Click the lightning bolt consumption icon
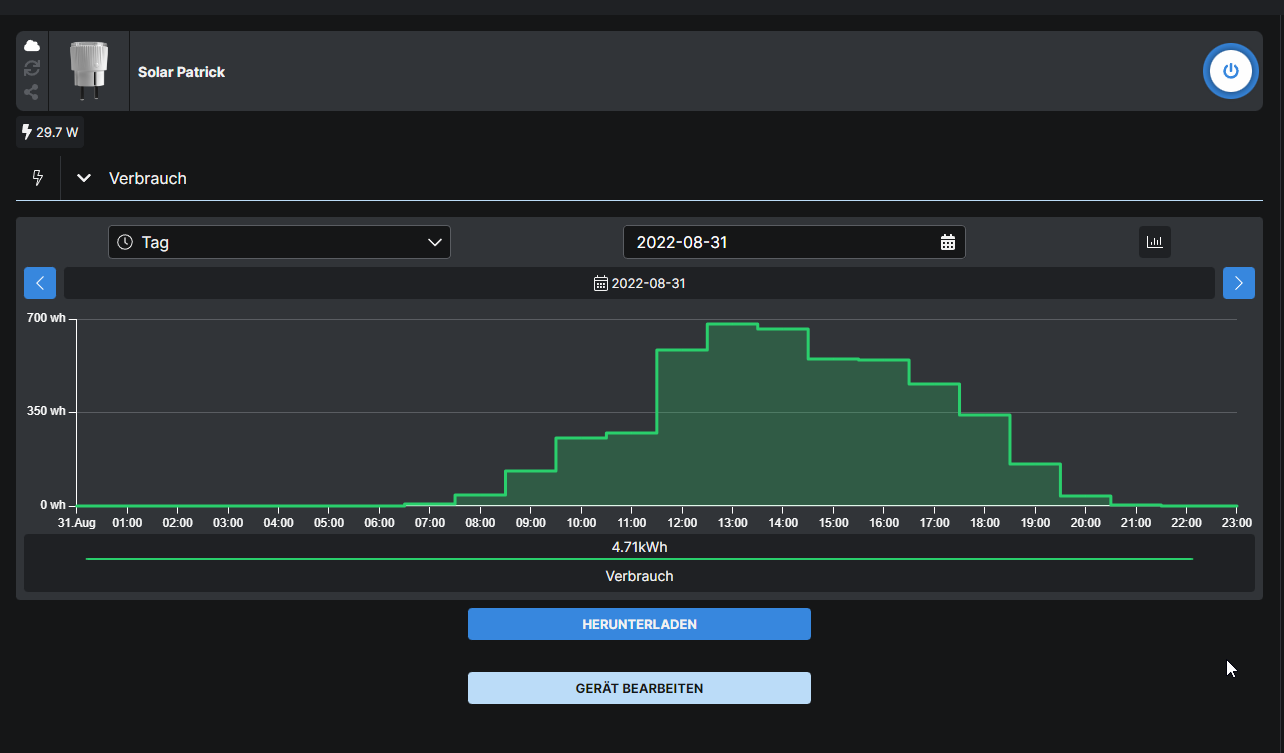The width and height of the screenshot is (1284, 753). (x=38, y=178)
